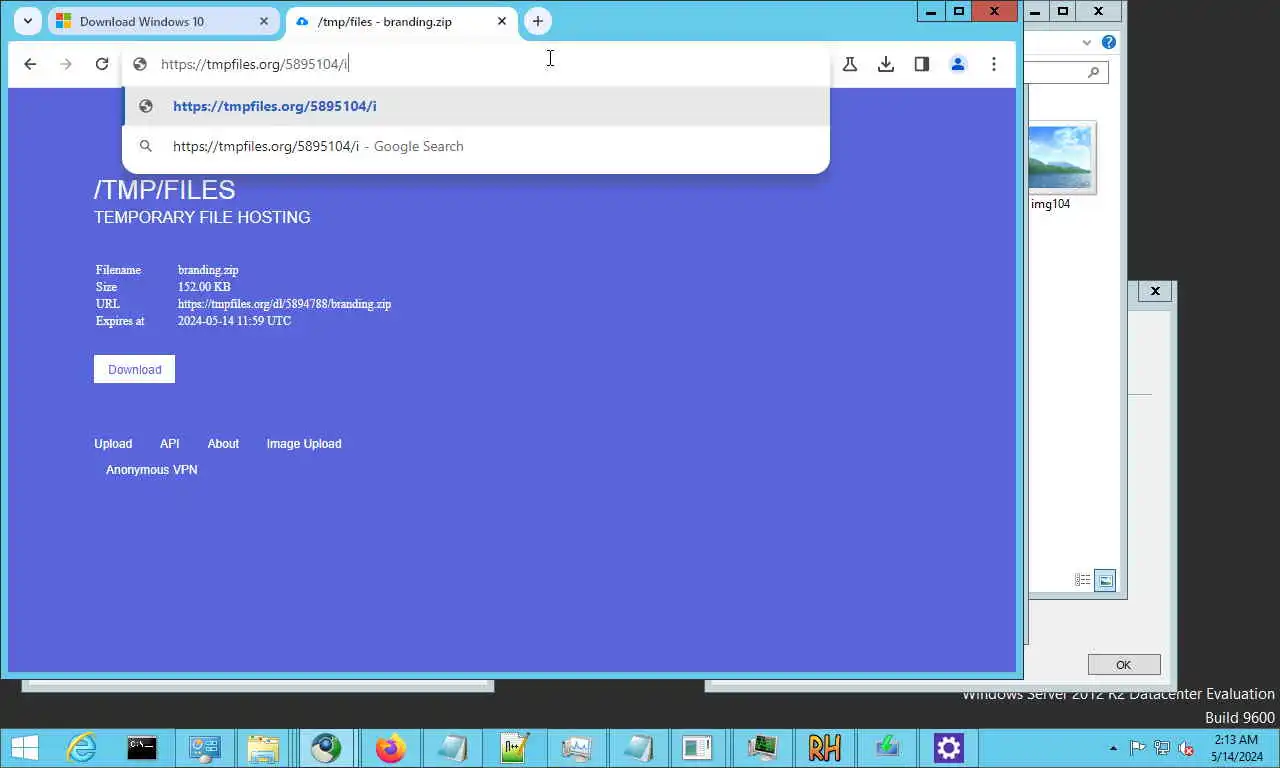Open Chrome profile avatar
Screen dimensions: 1280x768
point(958,64)
